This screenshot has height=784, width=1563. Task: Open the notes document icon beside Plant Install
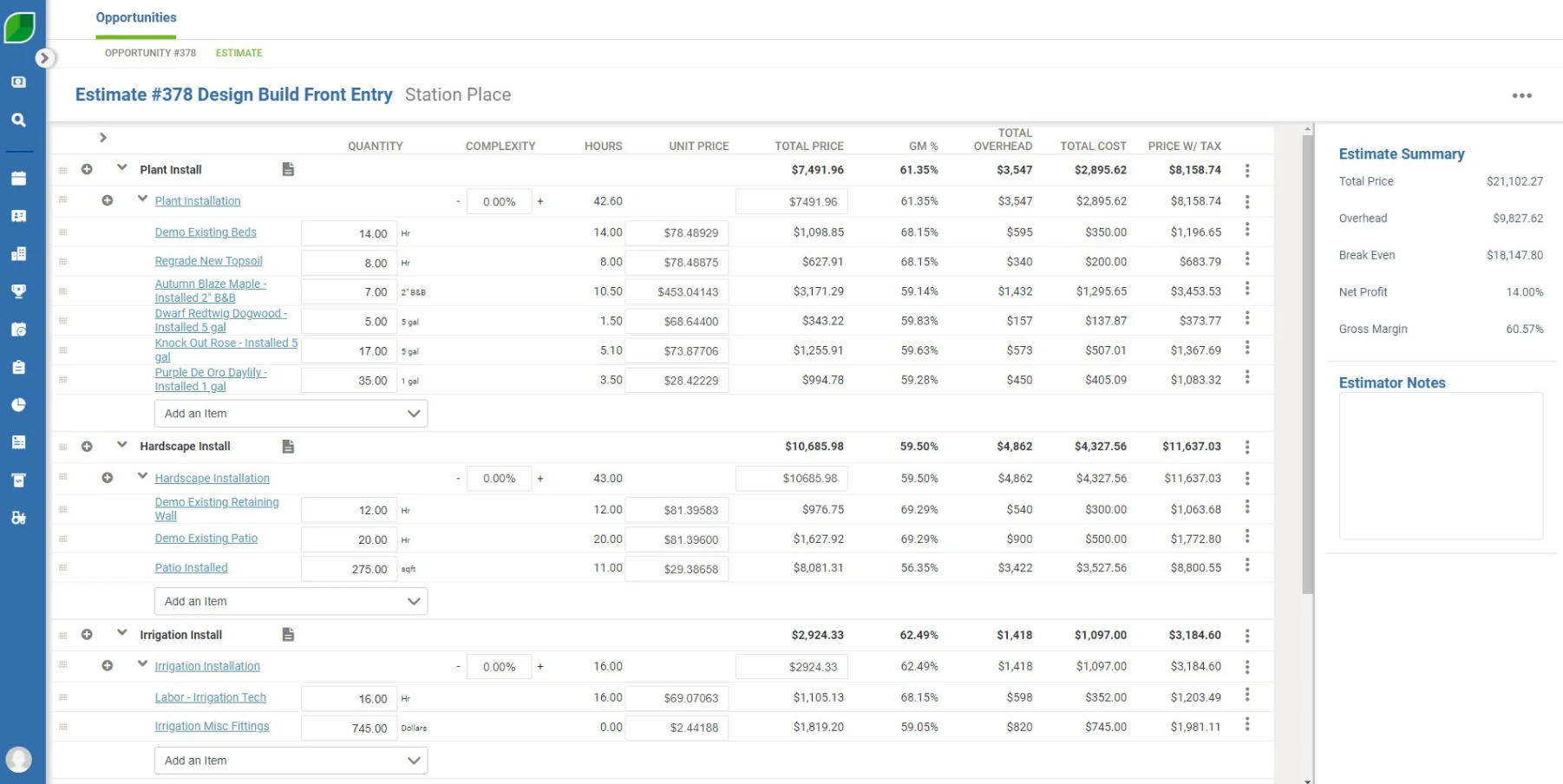[287, 169]
